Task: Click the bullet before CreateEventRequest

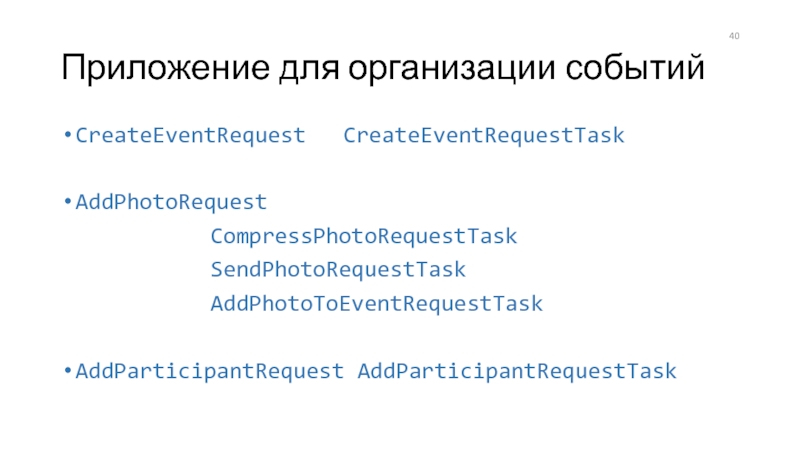Action: click(67, 135)
